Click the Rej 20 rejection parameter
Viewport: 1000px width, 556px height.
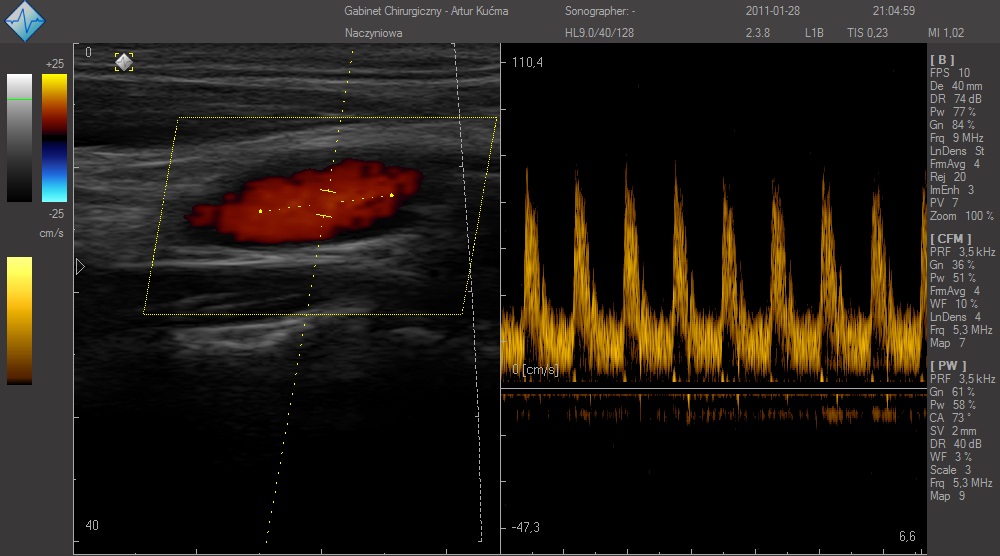click(x=948, y=177)
